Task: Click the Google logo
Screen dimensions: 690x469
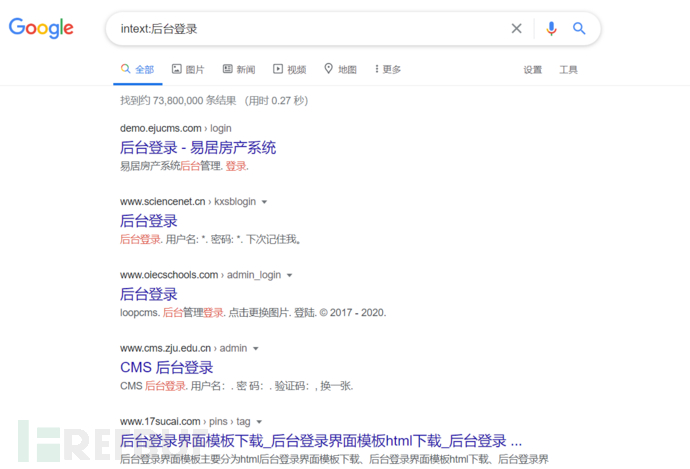Action: pos(41,28)
